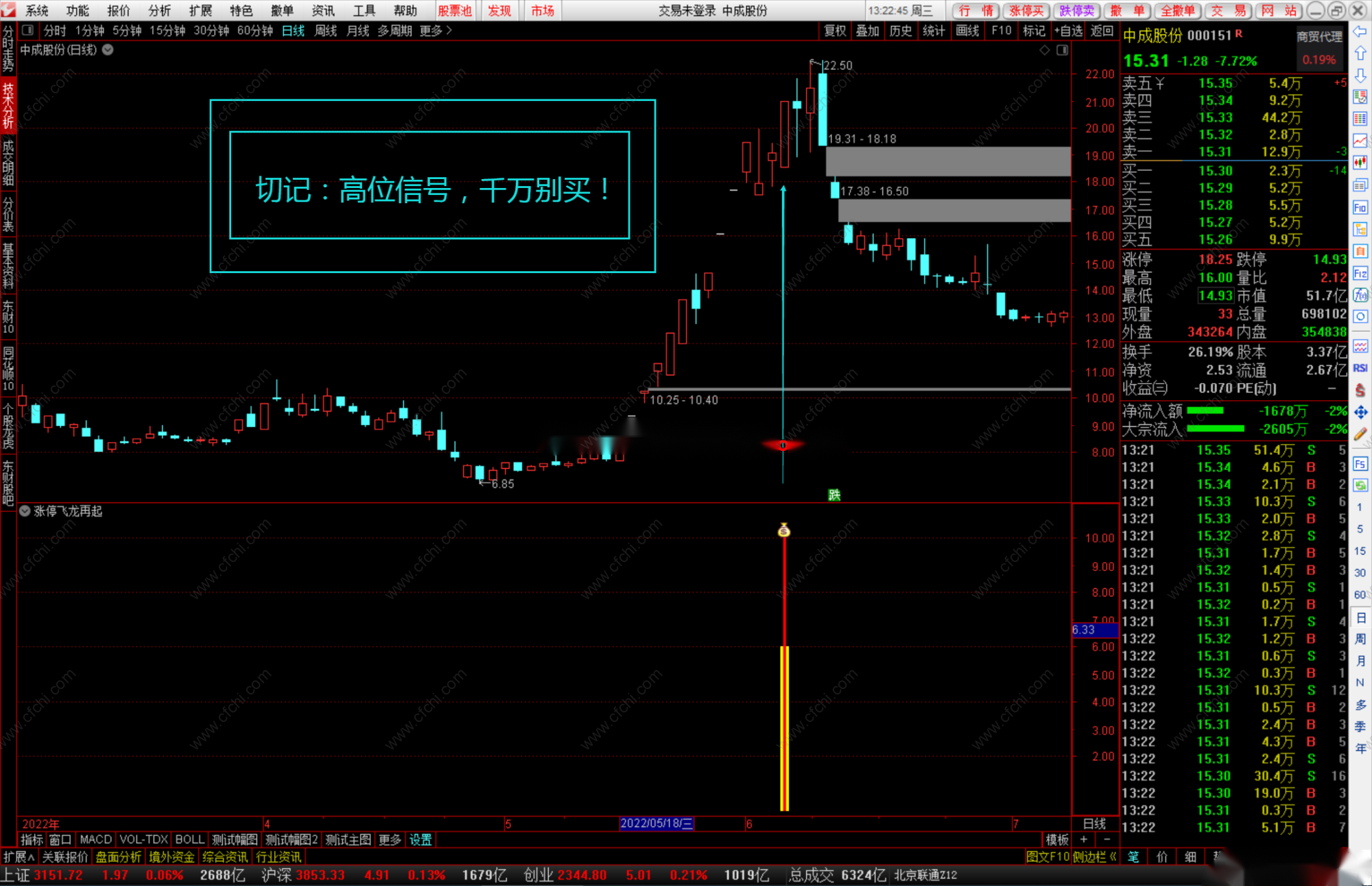Open the 分析 menu
1372x886 pixels.
point(158,10)
